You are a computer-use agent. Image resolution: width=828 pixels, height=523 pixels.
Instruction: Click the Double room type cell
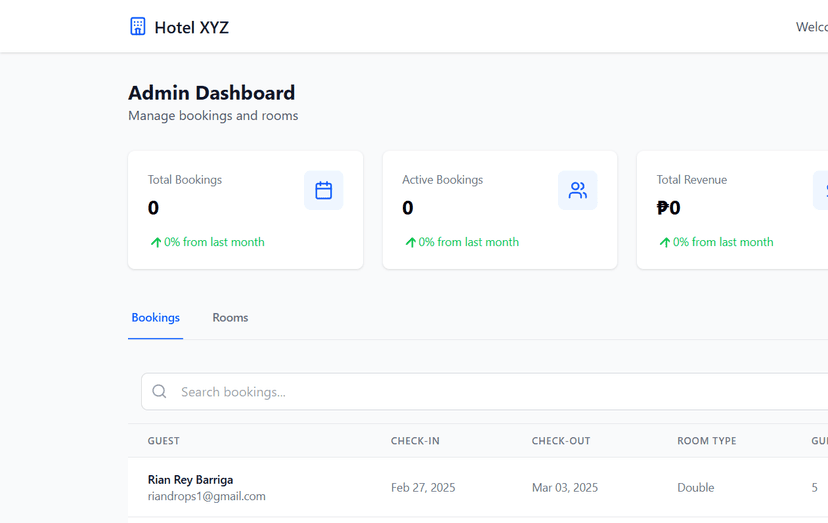[x=695, y=488]
